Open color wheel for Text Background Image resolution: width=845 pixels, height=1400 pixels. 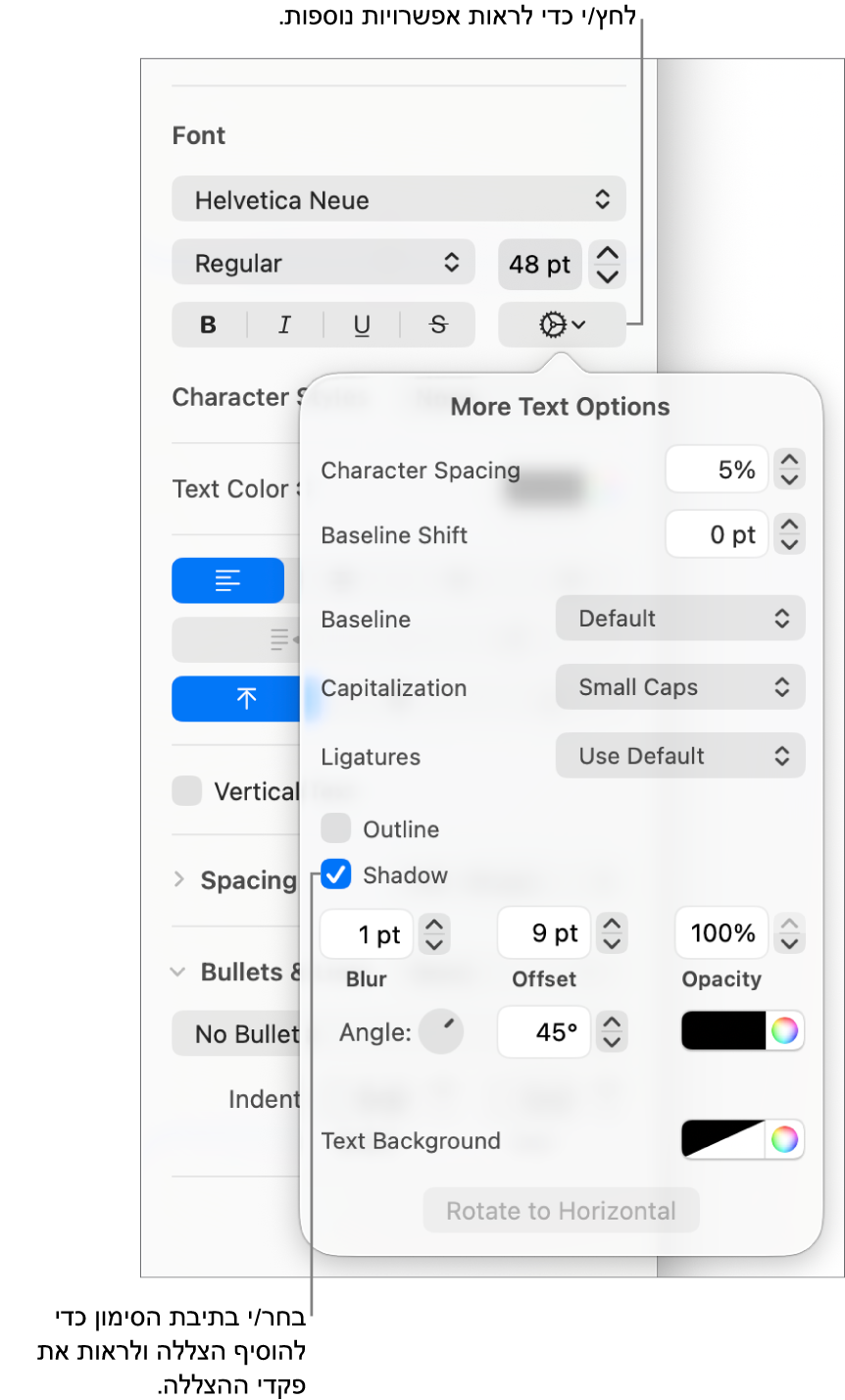[784, 1139]
